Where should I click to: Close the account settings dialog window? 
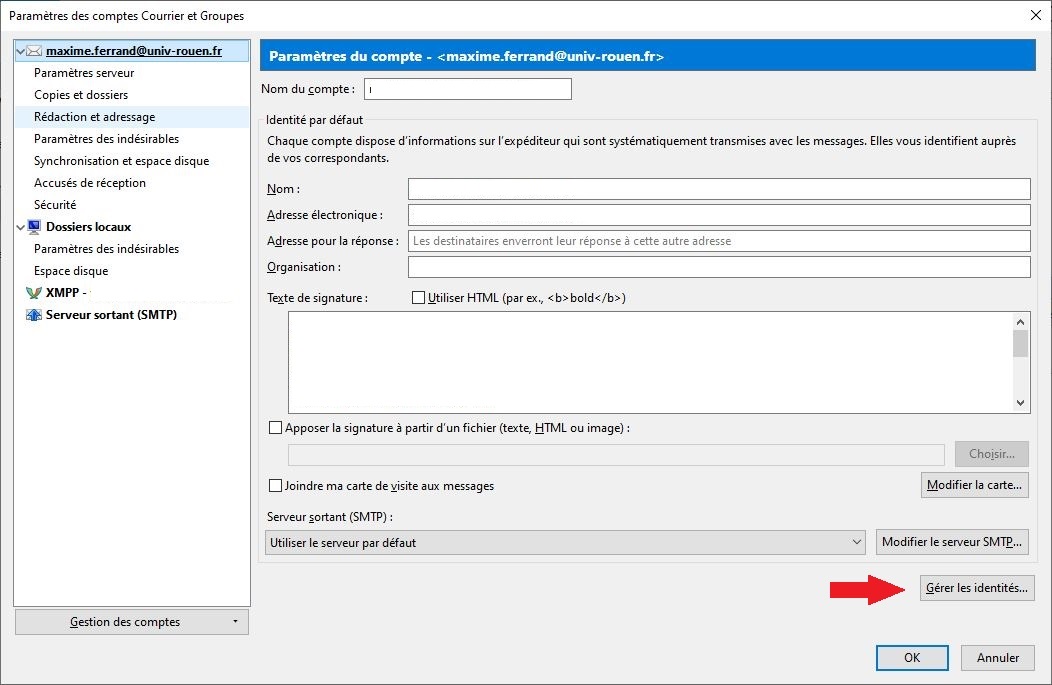click(1034, 15)
